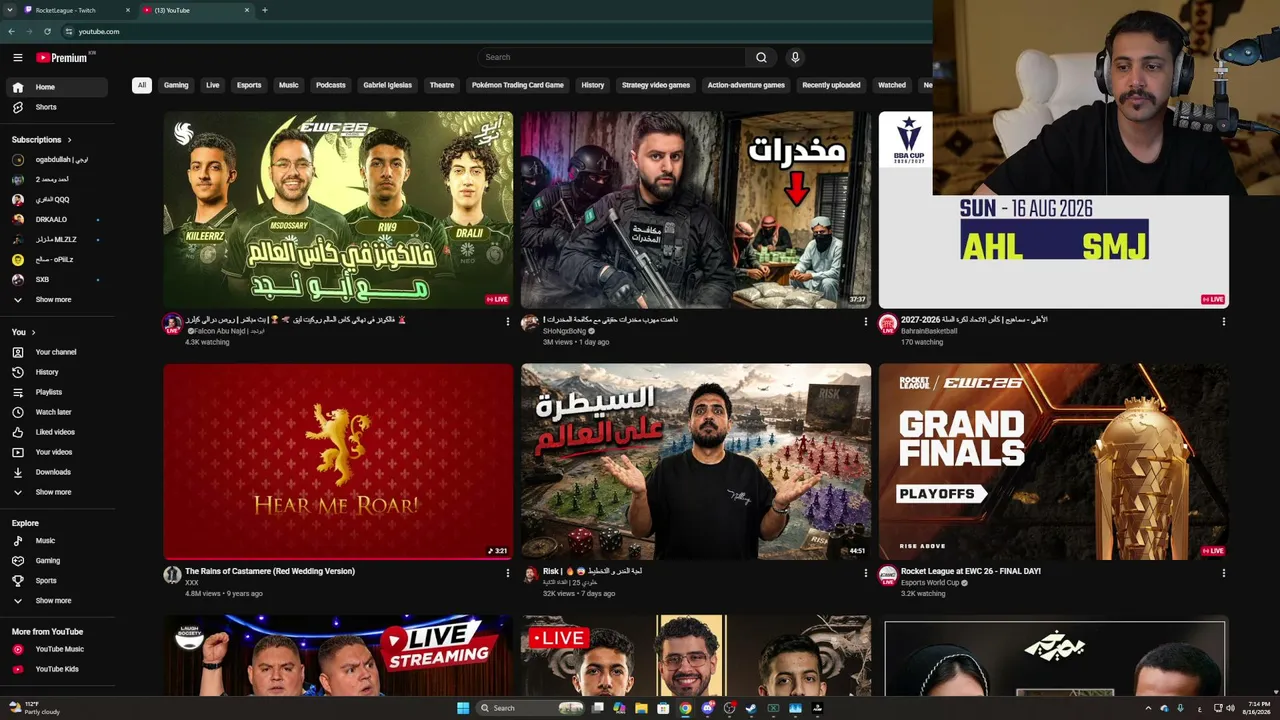Open the You section chevron
1280x720 pixels.
(x=33, y=332)
